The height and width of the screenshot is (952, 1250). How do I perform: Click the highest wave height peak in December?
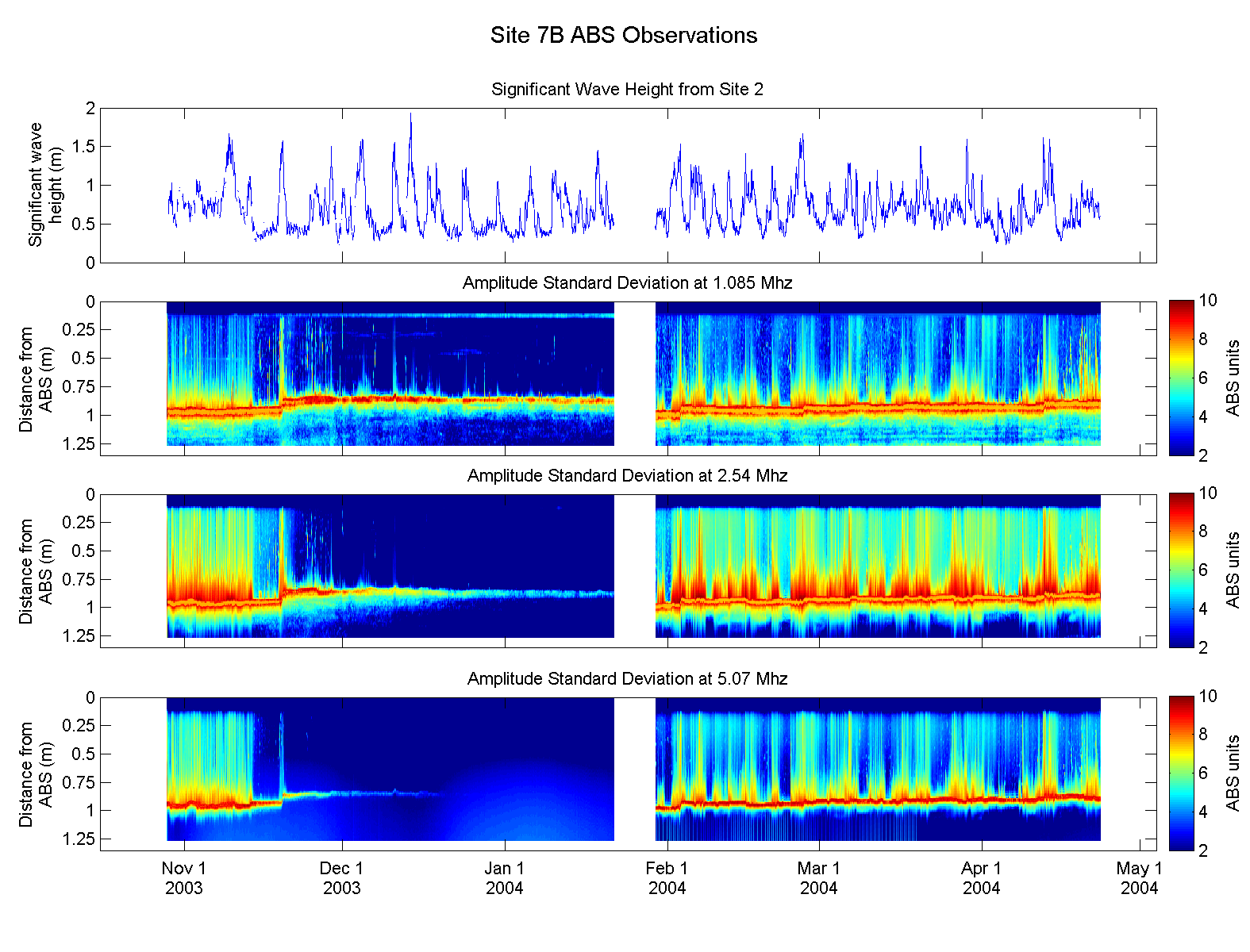410,116
